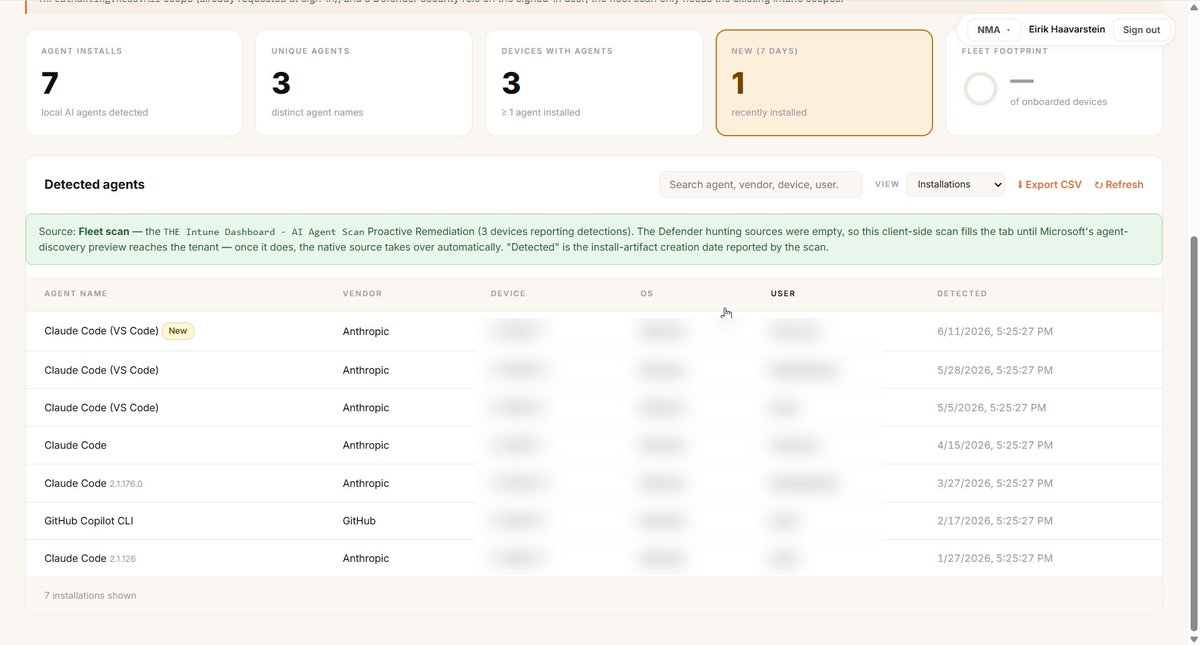Click Anthropic vendor in the 2.1.126 row
The width and height of the screenshot is (1200, 645).
[366, 559]
